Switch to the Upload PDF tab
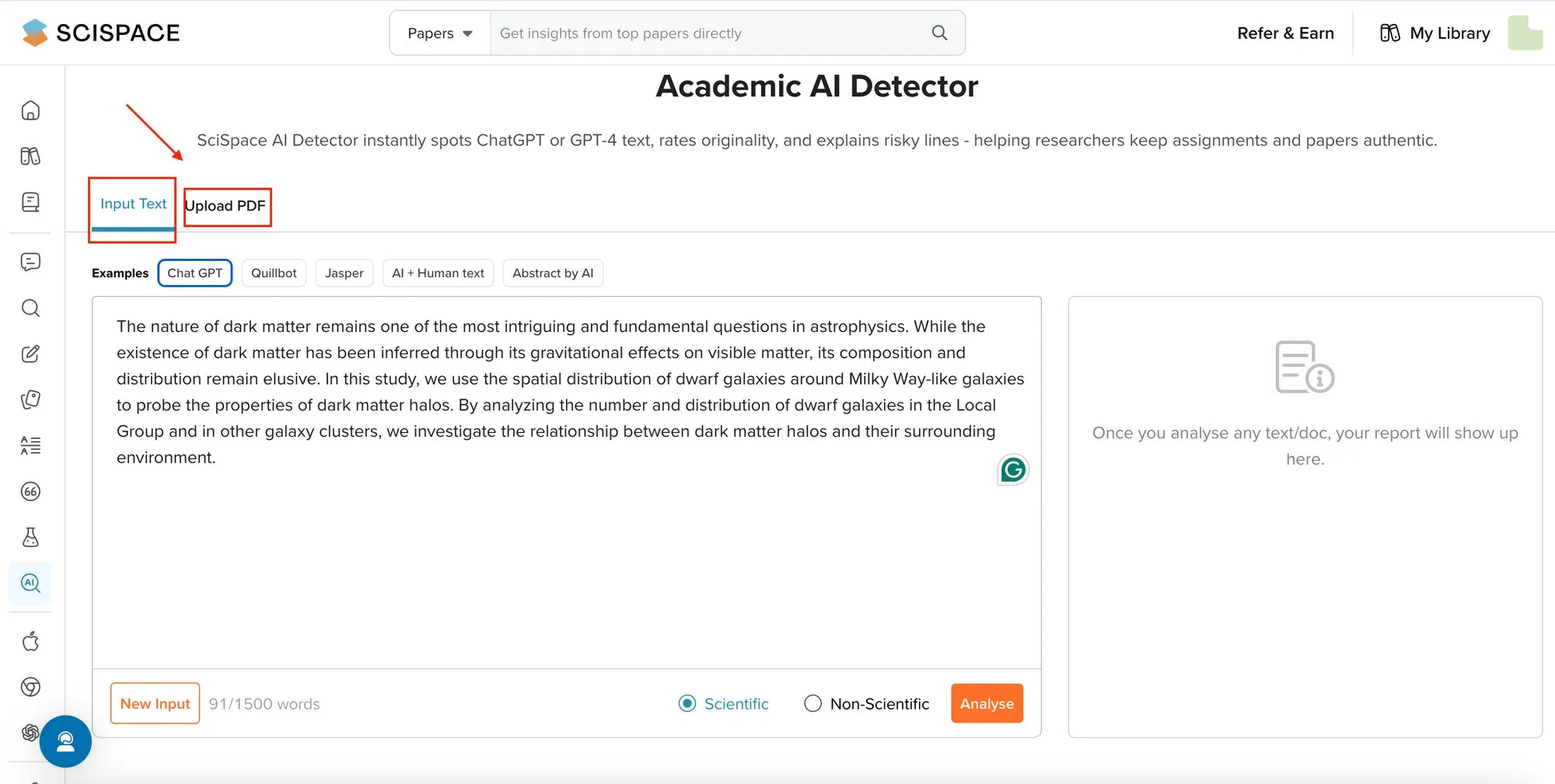This screenshot has width=1555, height=784. (x=226, y=206)
